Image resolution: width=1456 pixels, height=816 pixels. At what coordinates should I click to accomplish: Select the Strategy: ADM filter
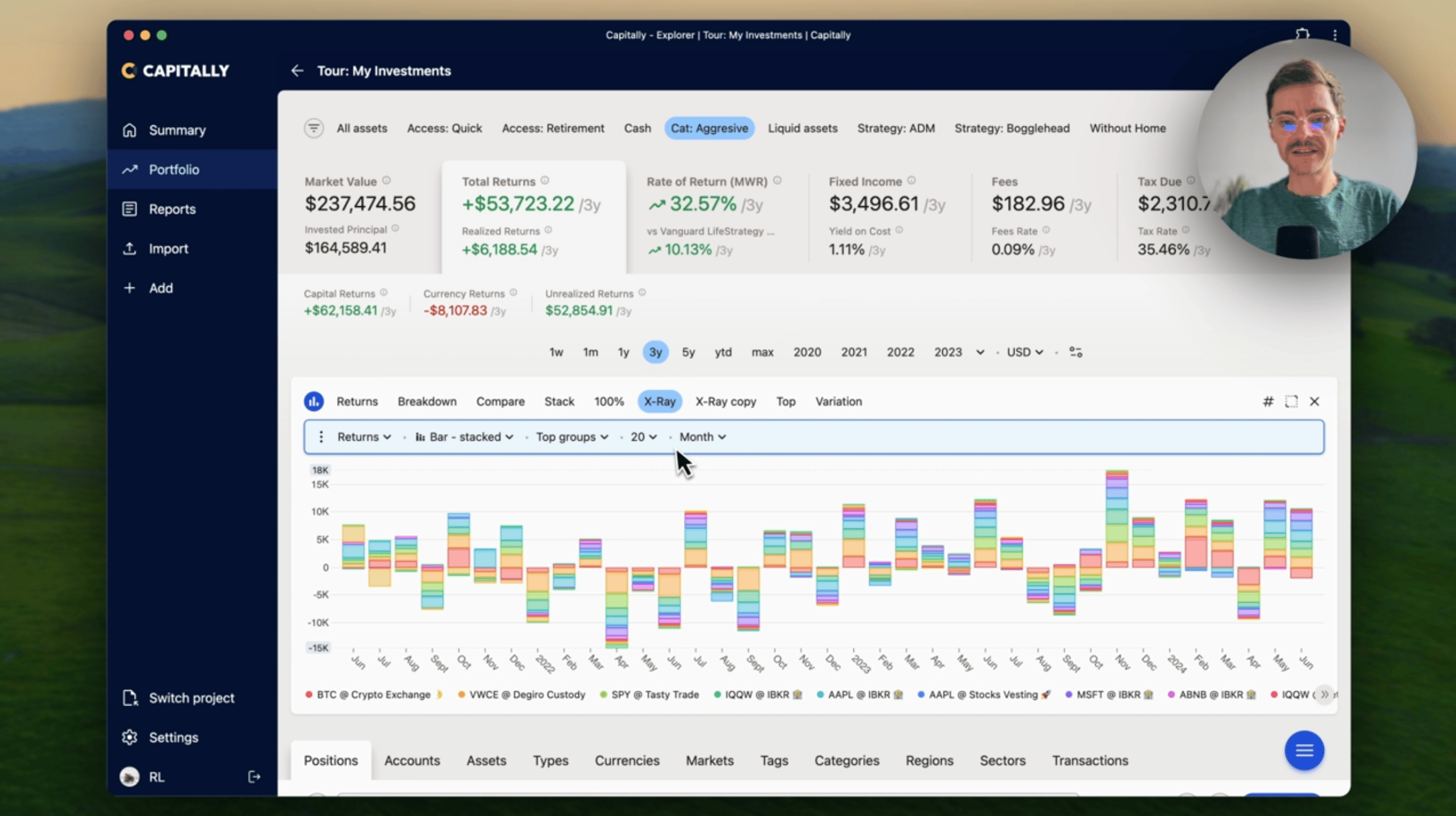[x=895, y=128]
